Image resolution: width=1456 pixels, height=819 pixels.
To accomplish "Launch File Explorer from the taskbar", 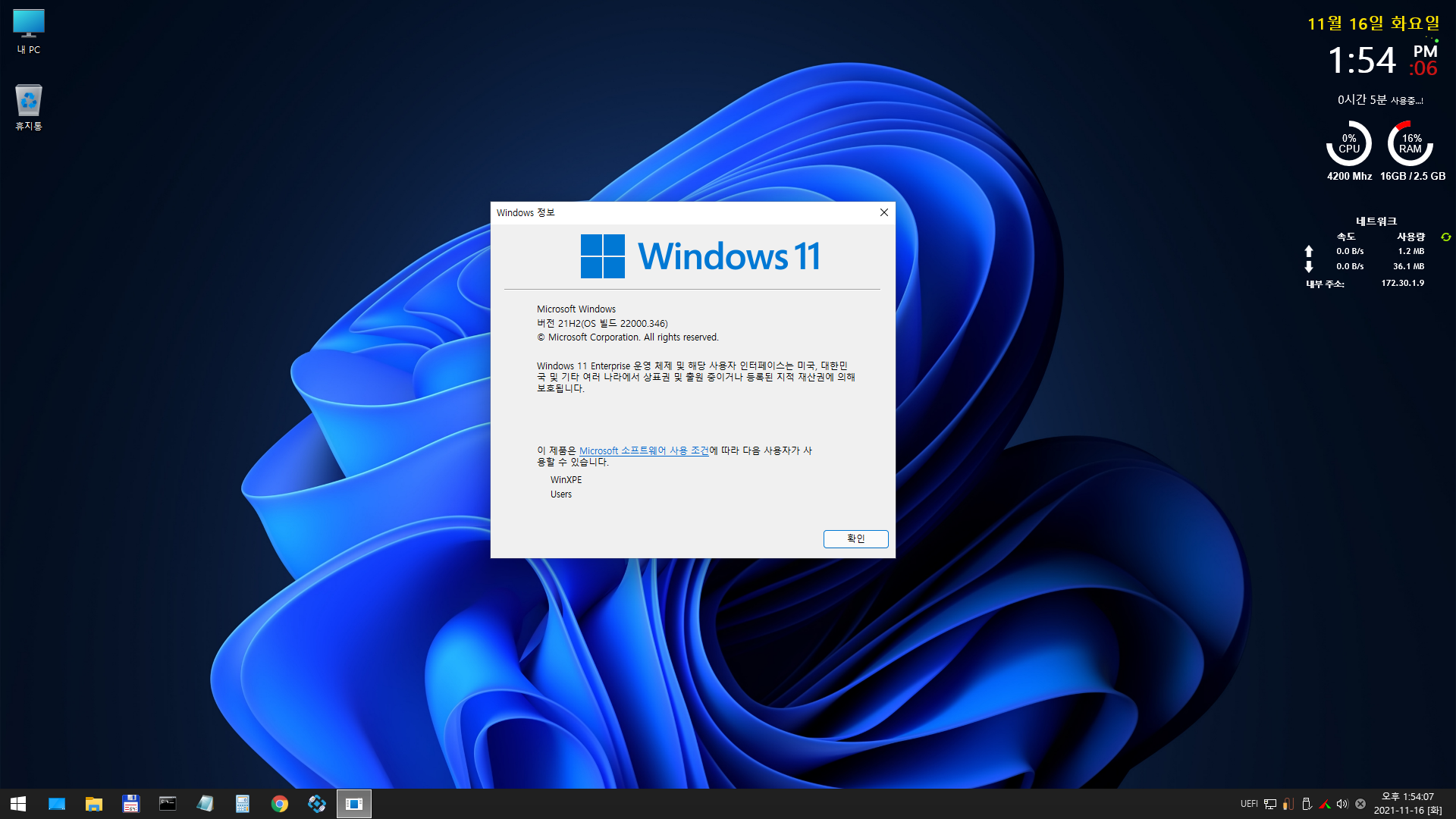I will pyautogui.click(x=94, y=804).
